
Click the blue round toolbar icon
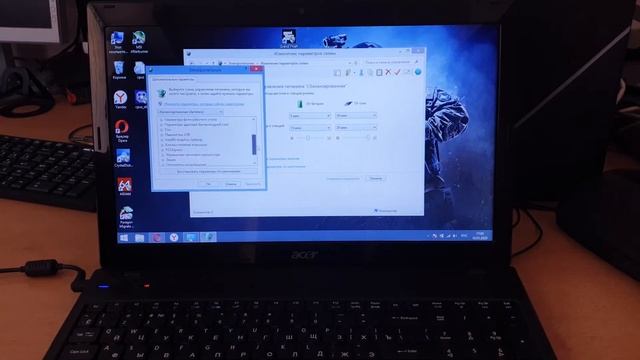coord(418,72)
